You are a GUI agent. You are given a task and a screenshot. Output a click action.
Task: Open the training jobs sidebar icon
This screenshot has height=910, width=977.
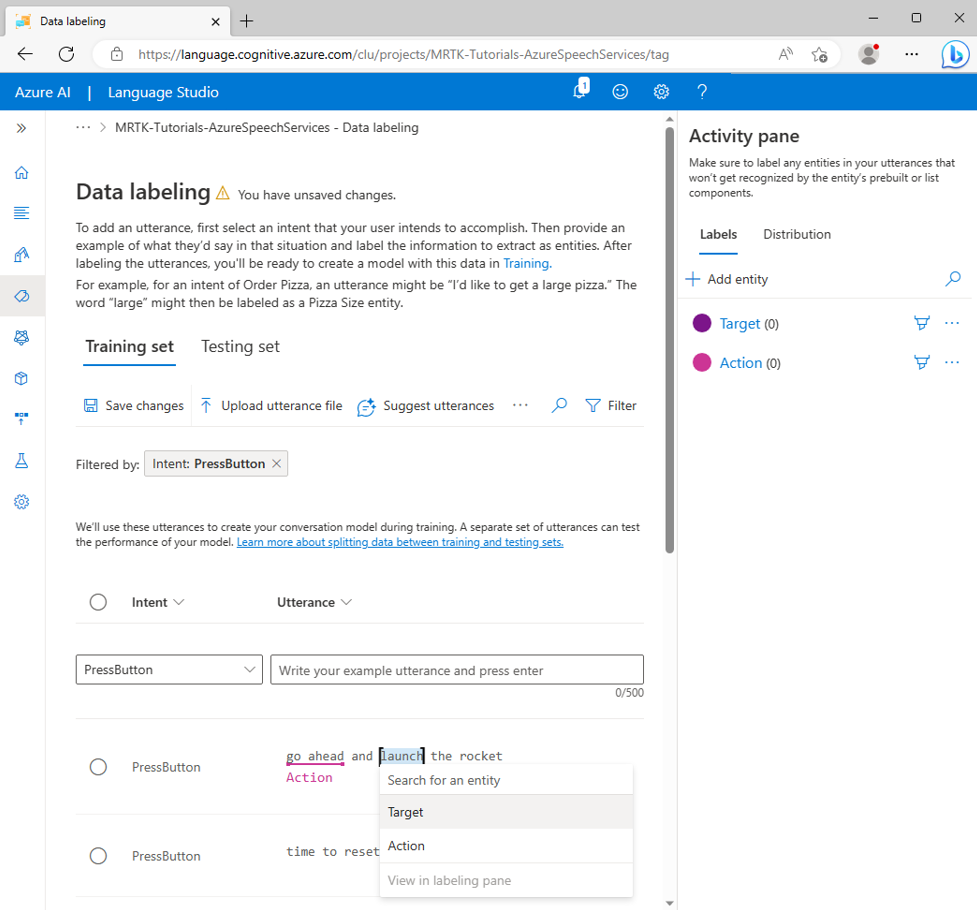tap(22, 337)
